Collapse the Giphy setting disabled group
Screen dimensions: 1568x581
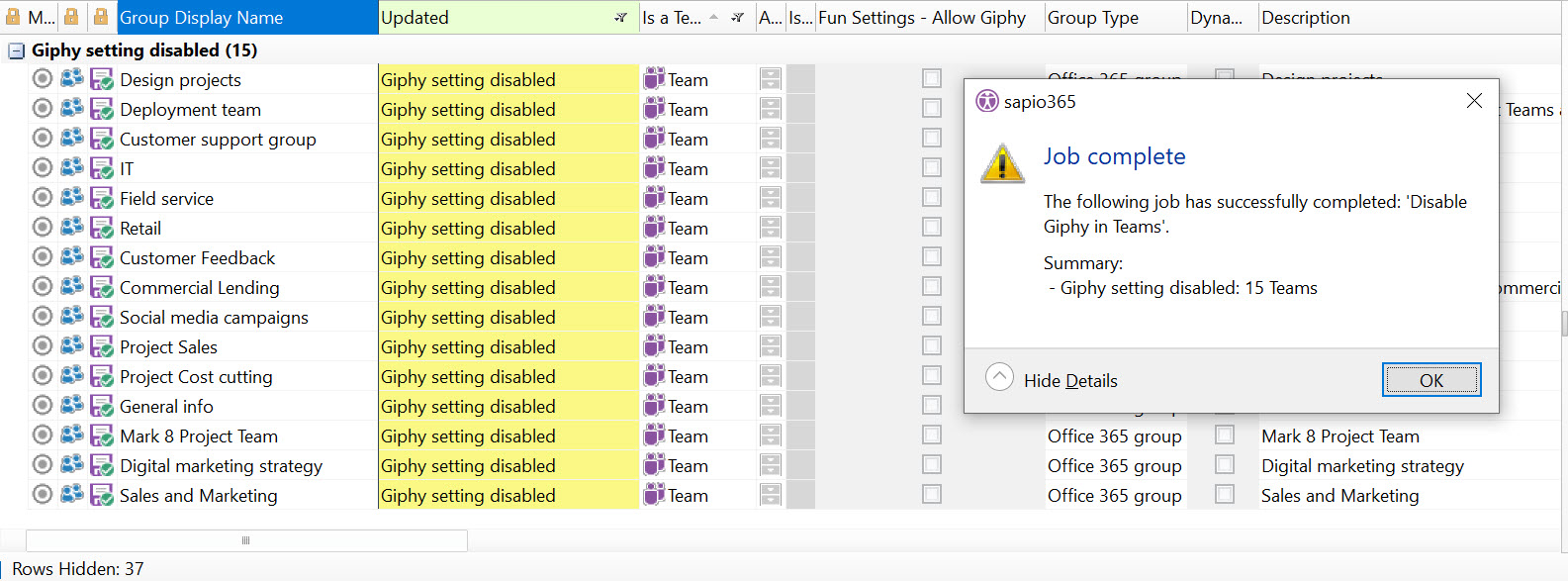(16, 50)
